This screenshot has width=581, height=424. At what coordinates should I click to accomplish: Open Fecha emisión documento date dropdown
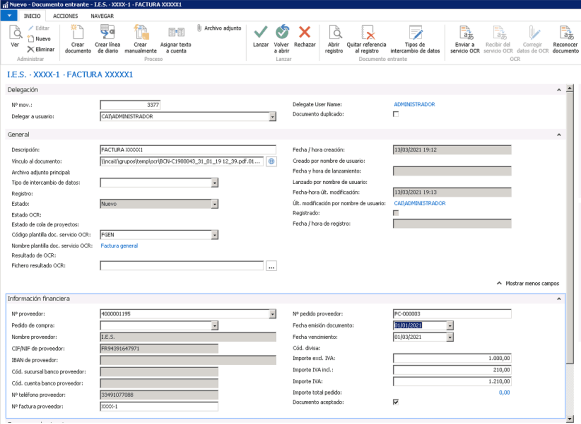[x=450, y=325]
